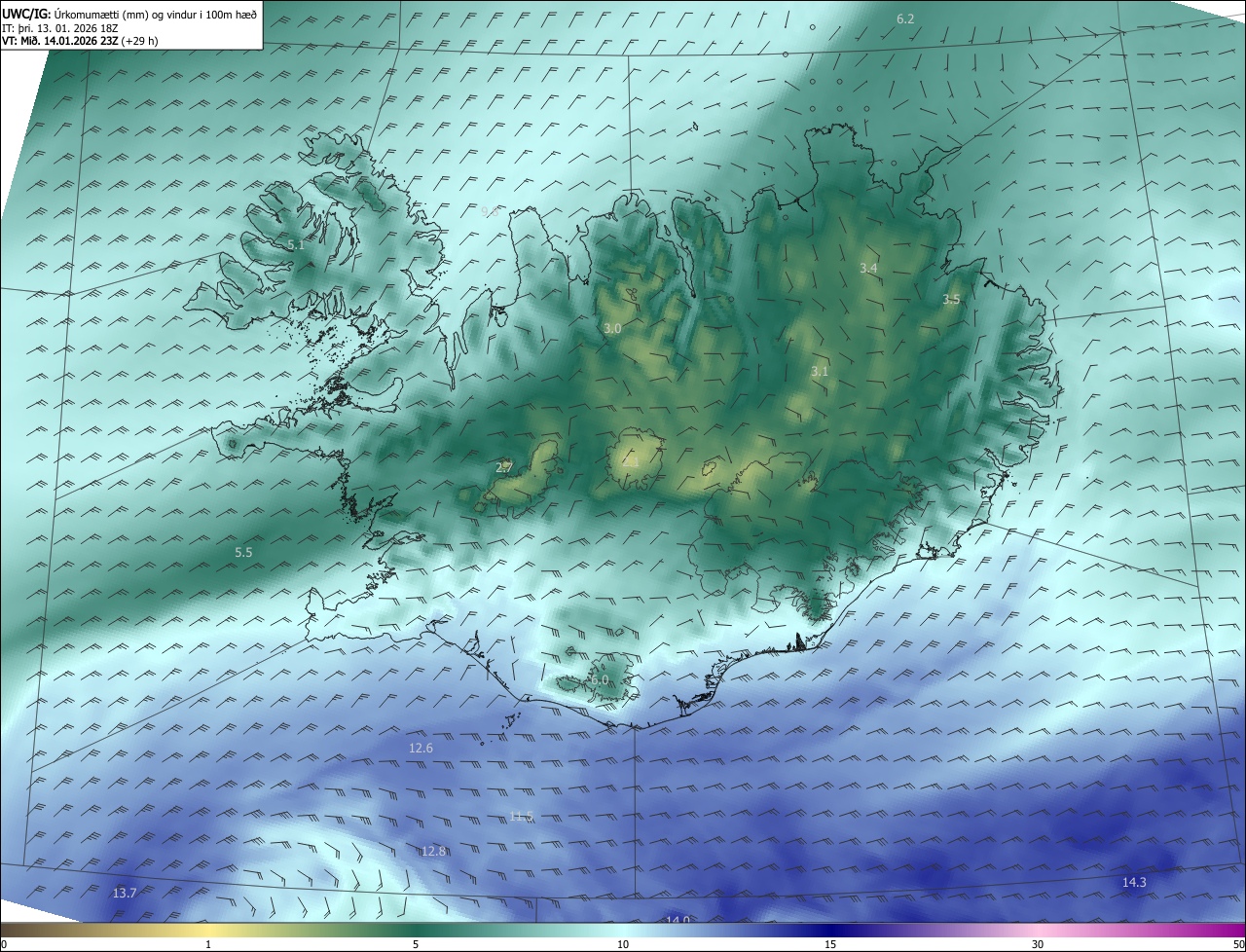Screen dimensions: 1246x952
Task: Click the 5.5 value label west of Iceland
Action: click(x=243, y=552)
